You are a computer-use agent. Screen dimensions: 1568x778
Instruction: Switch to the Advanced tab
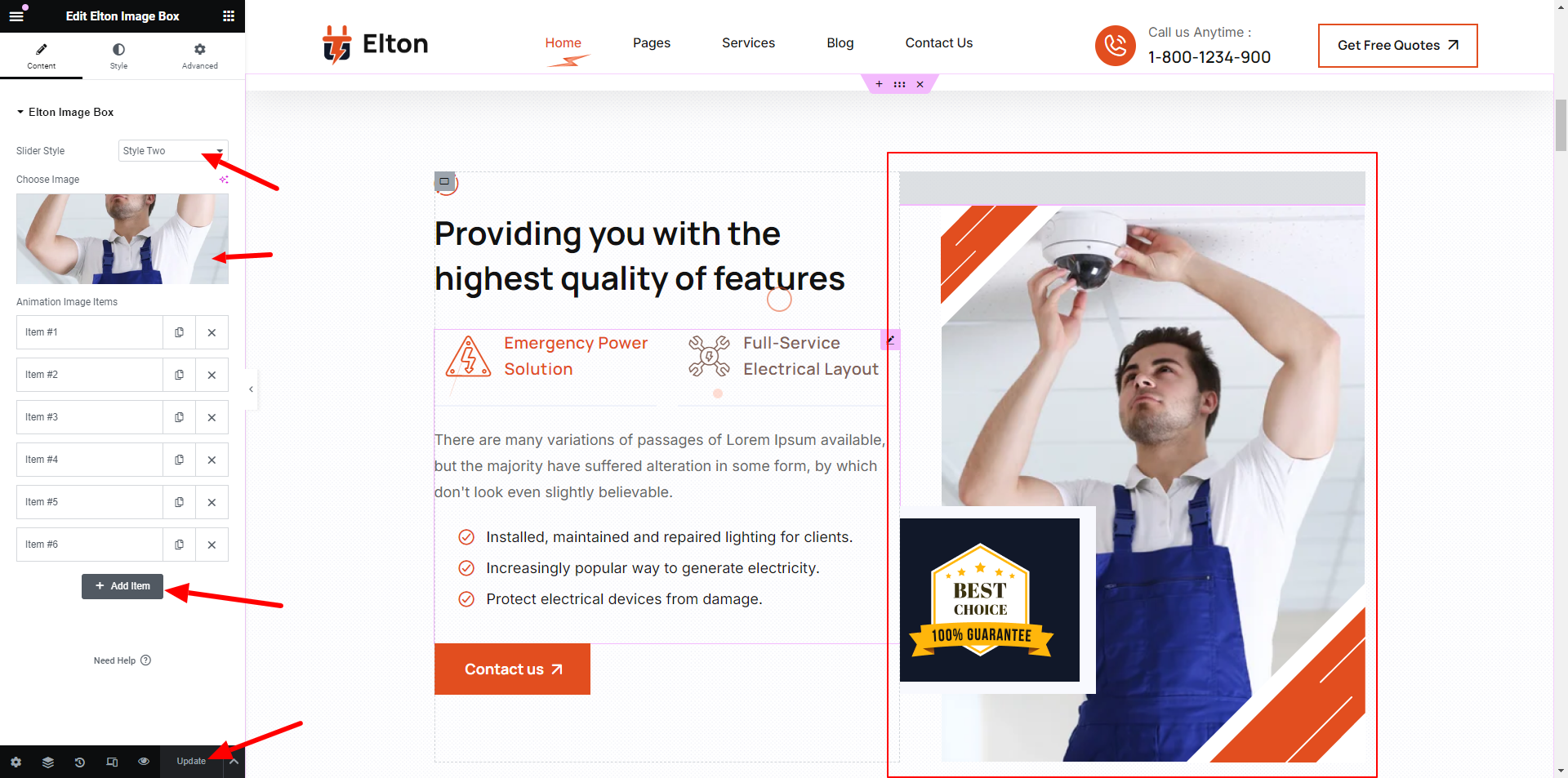[x=200, y=56]
